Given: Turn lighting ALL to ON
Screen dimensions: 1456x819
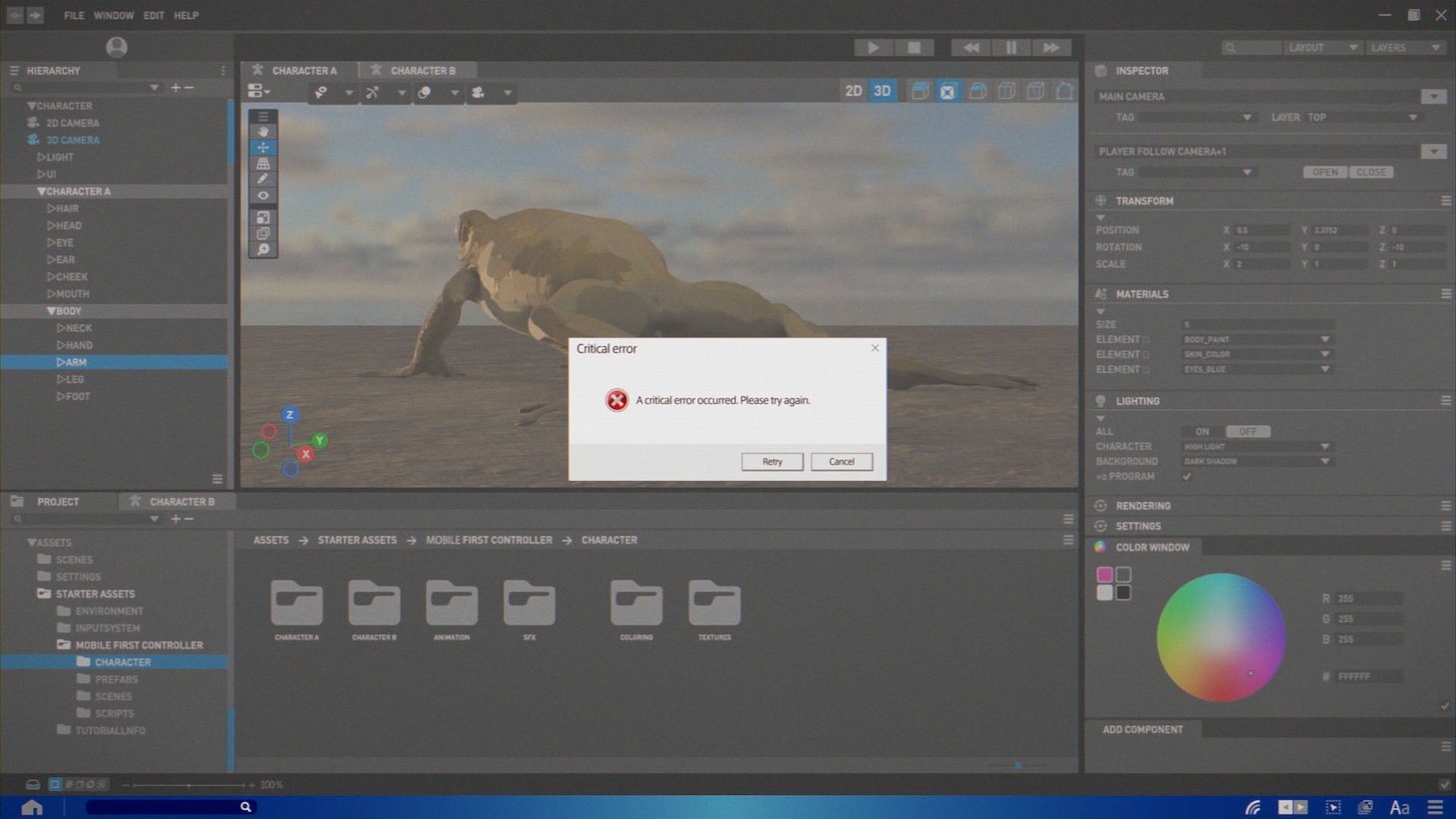Looking at the screenshot, I should coord(1203,432).
